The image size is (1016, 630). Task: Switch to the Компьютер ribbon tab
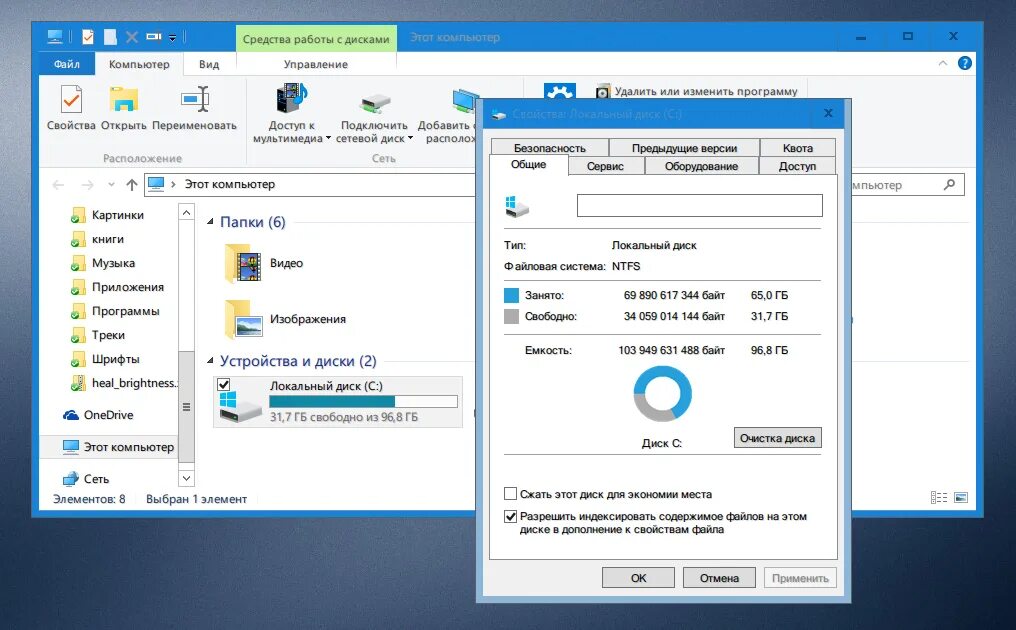coord(139,64)
